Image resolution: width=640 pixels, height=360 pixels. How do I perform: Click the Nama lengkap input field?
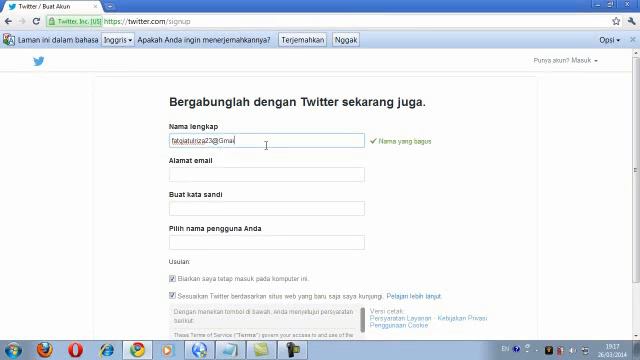(267, 140)
